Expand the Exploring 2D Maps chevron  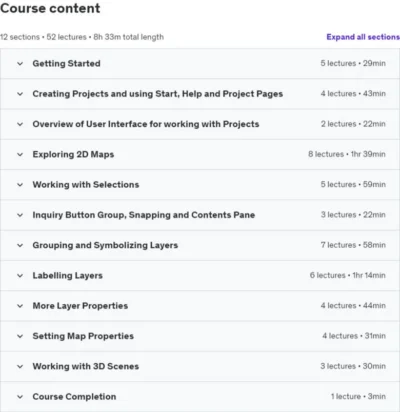click(x=20, y=154)
